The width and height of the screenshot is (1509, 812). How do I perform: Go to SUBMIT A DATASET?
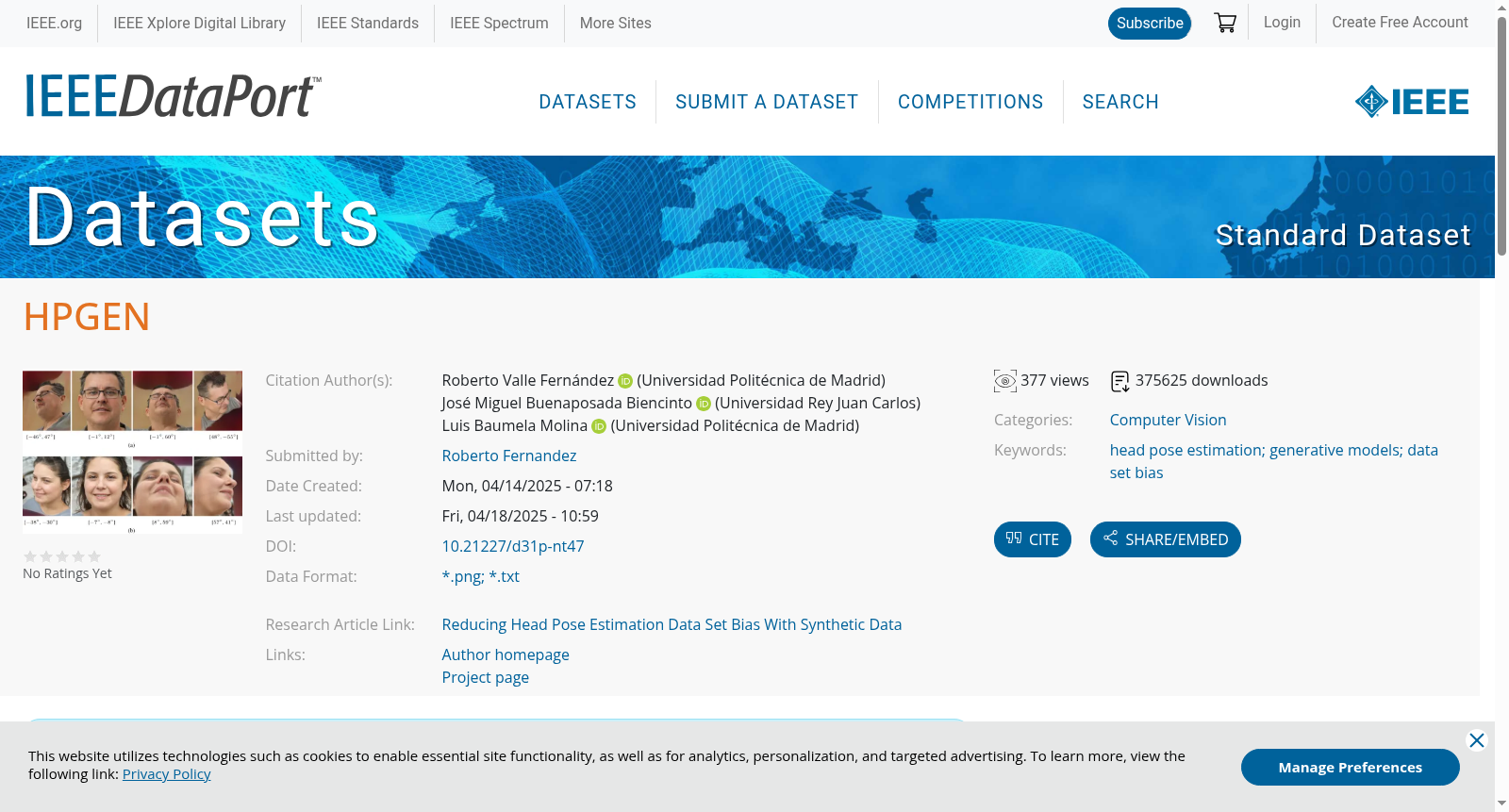[x=767, y=102]
